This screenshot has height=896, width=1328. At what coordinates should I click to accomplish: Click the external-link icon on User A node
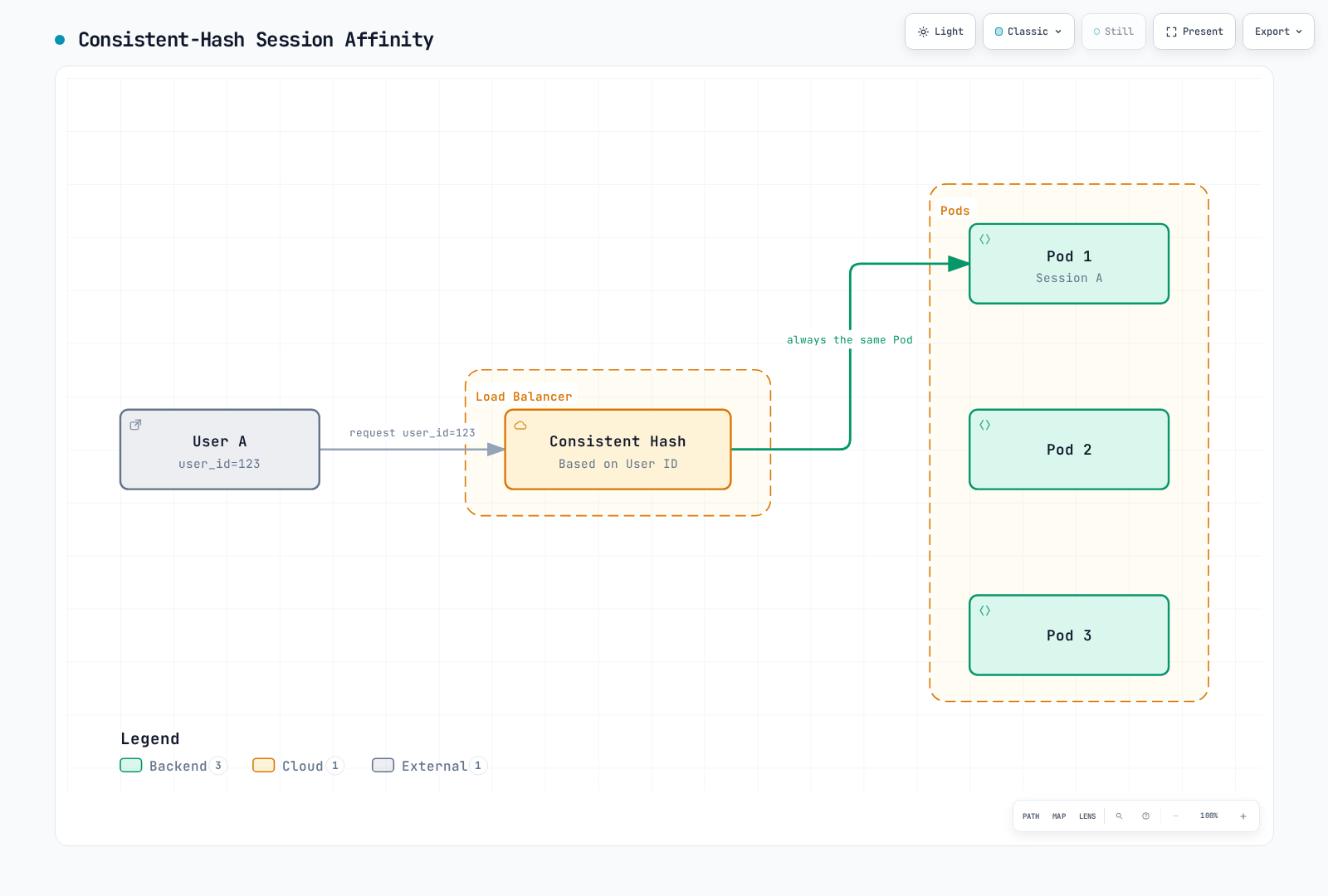point(135,425)
